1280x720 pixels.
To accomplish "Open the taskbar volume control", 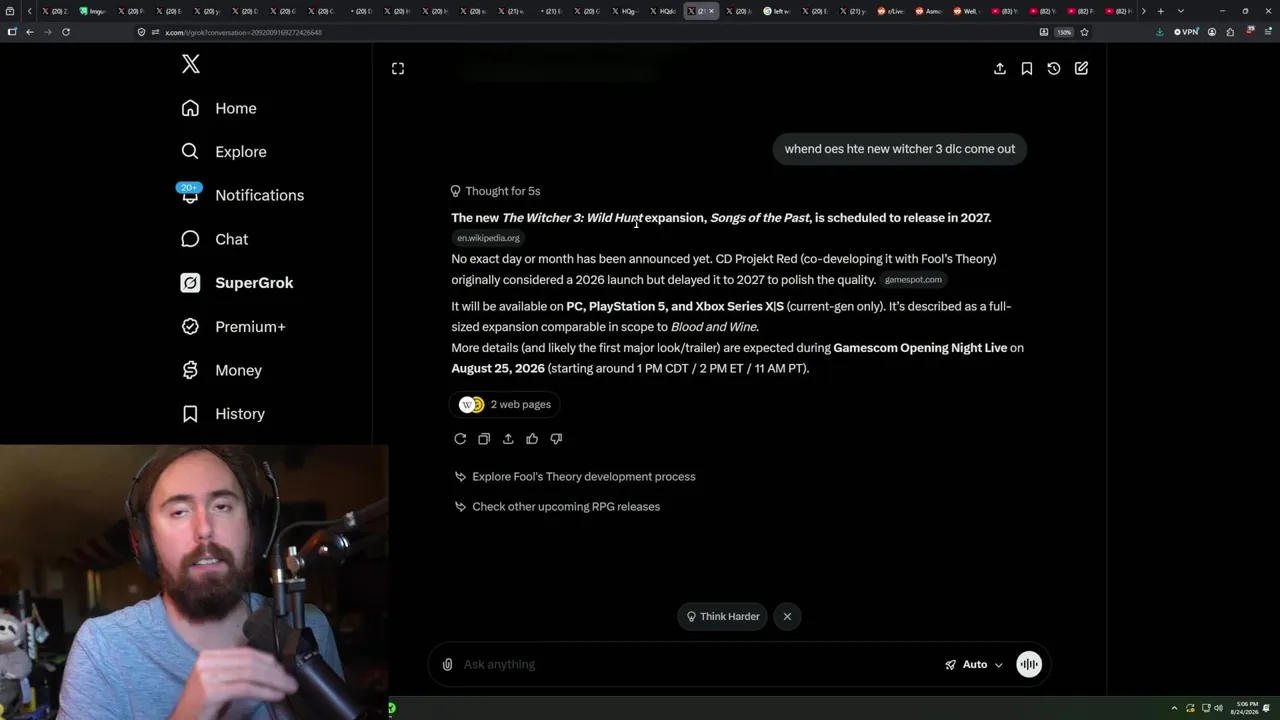I will tap(1220, 708).
